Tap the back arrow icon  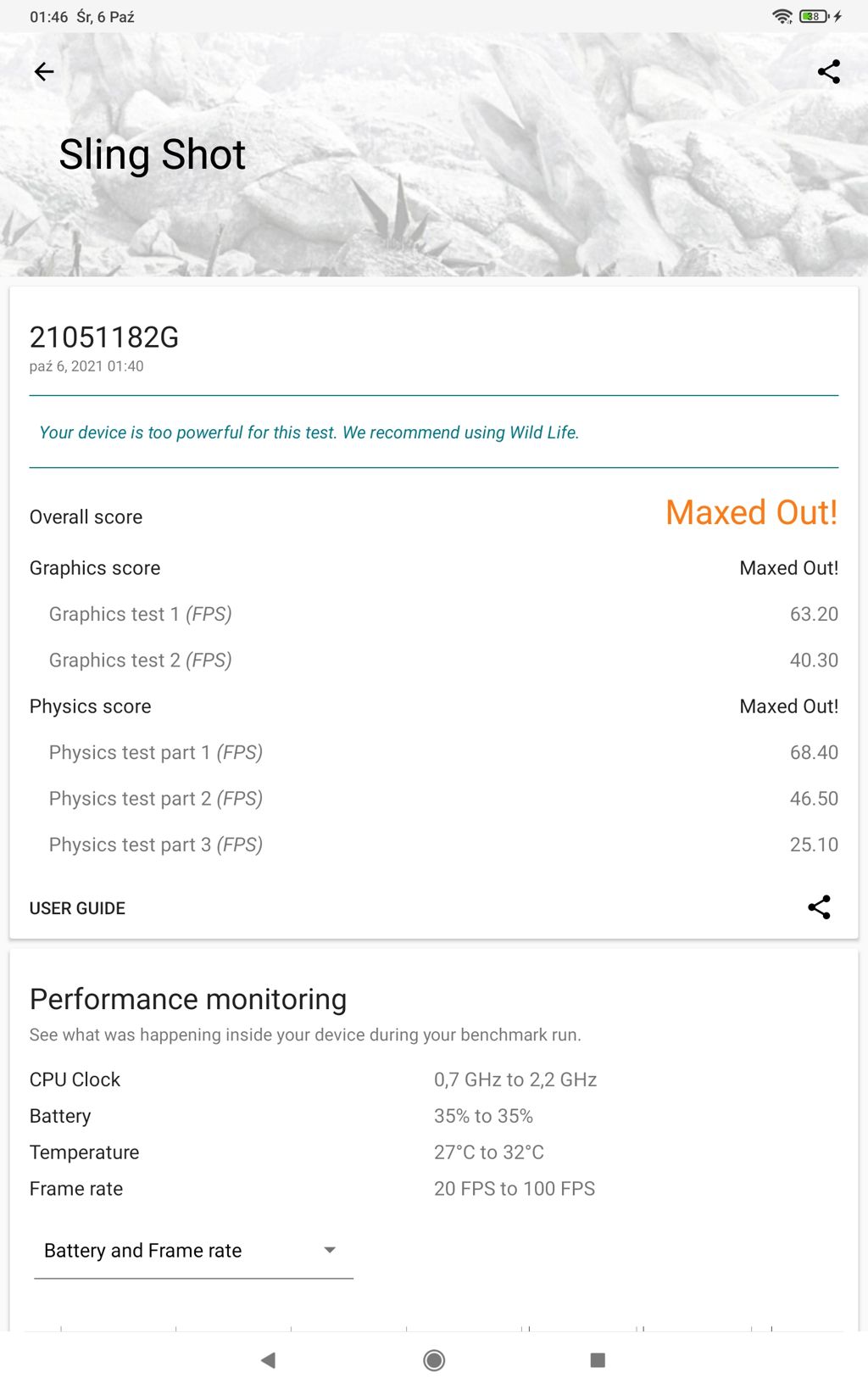tap(44, 72)
